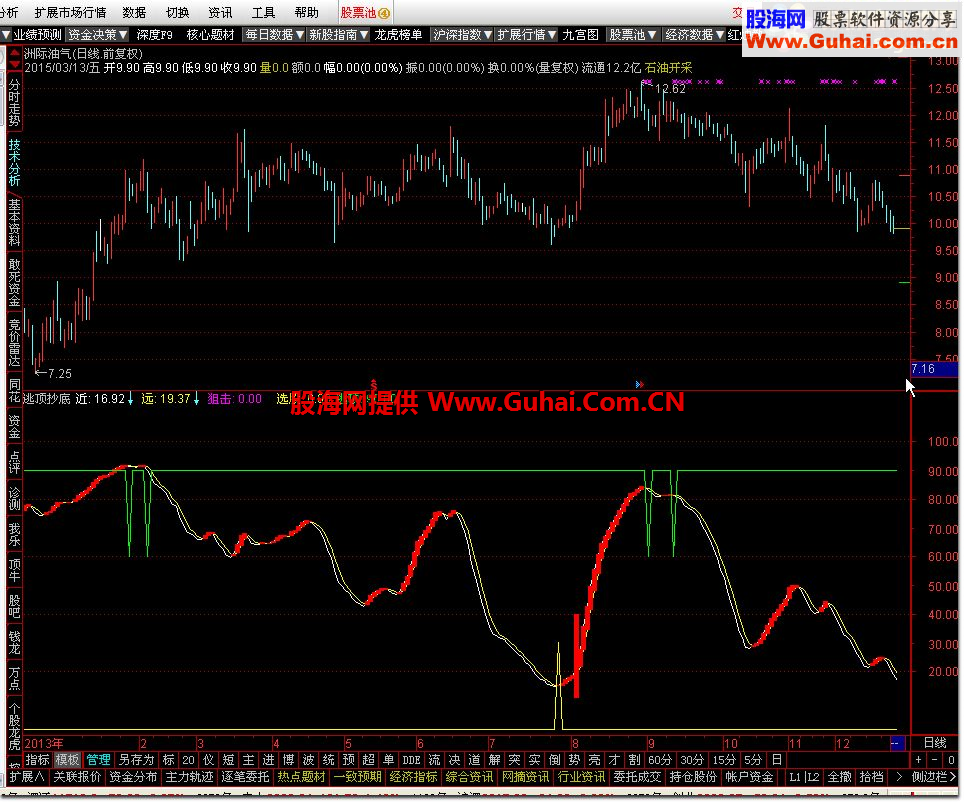Open 点评 in the left sidebar
This screenshot has height=802, width=964.
click(14, 461)
